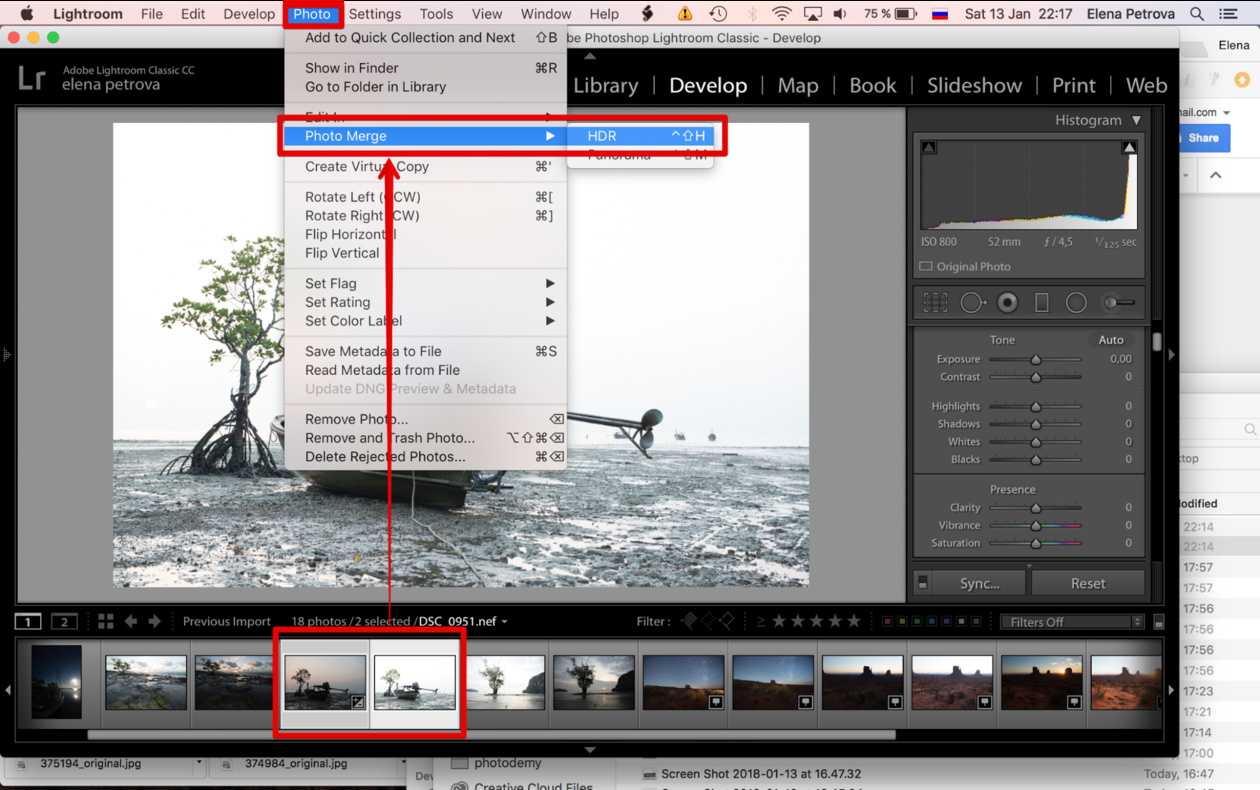Image resolution: width=1260 pixels, height=790 pixels.
Task: Open Time Machine menu bar icon
Action: 718,14
